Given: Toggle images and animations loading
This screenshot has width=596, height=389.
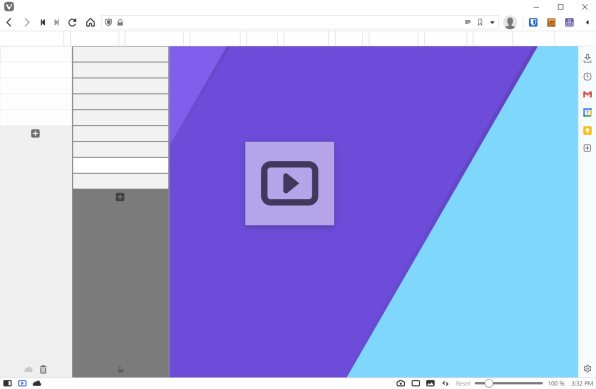Looking at the screenshot, I should click(x=430, y=383).
